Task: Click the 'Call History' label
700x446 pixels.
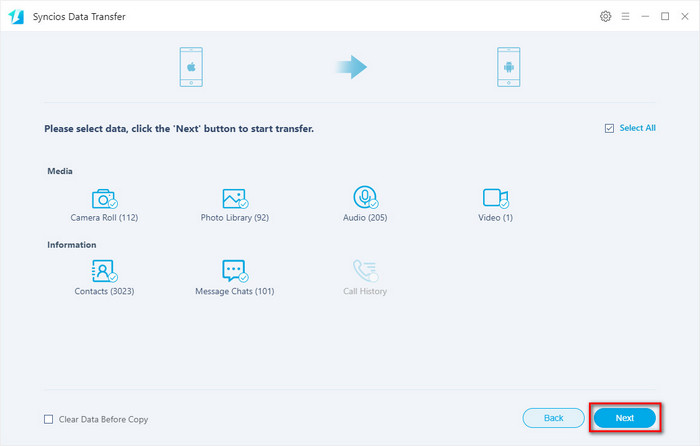Action: coord(365,292)
